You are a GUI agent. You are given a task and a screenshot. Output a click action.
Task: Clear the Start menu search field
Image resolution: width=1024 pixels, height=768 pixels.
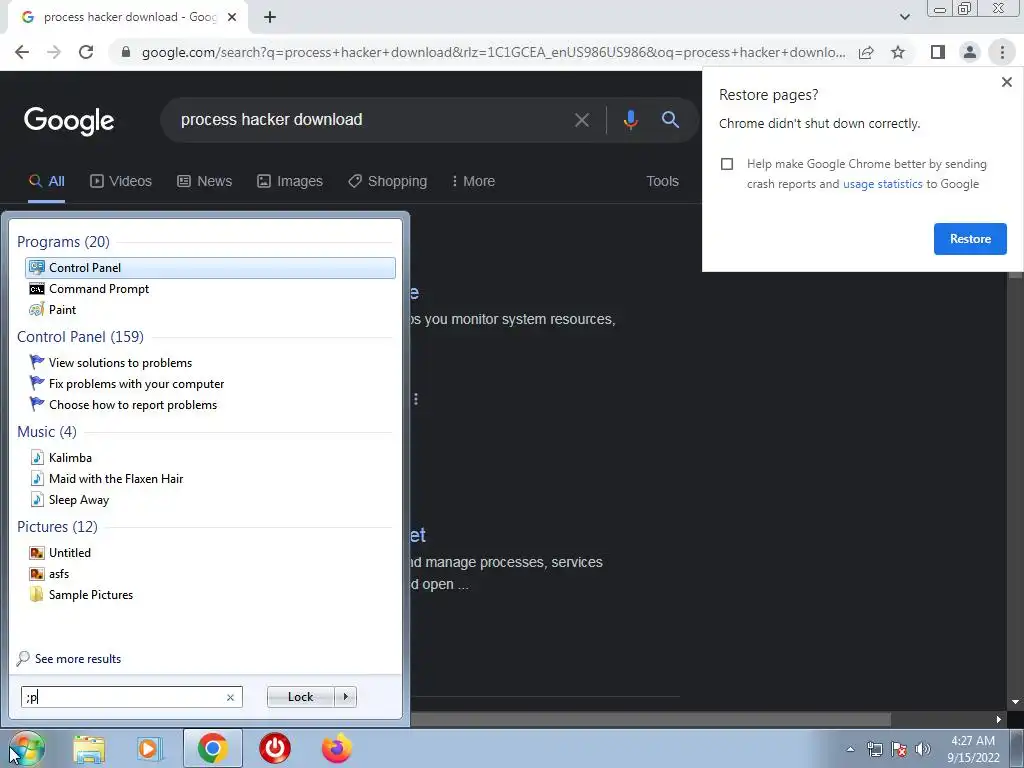tap(230, 697)
